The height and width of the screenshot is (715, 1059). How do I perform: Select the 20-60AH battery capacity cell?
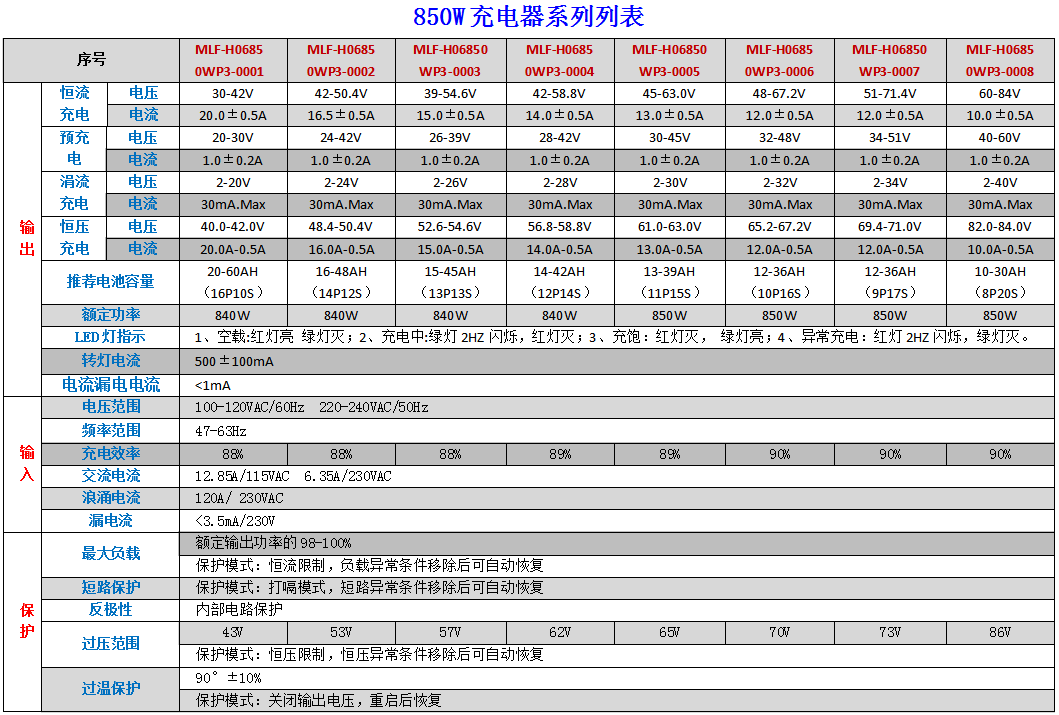[232, 282]
